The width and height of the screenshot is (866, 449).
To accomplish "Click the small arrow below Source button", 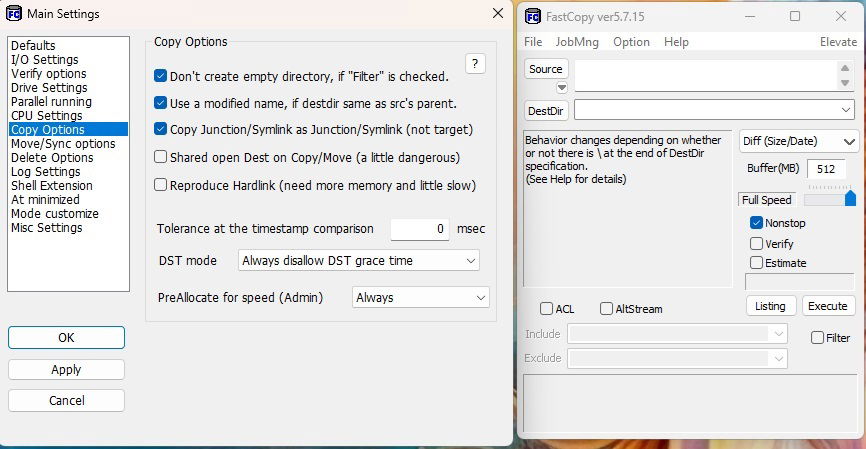I will [x=562, y=87].
